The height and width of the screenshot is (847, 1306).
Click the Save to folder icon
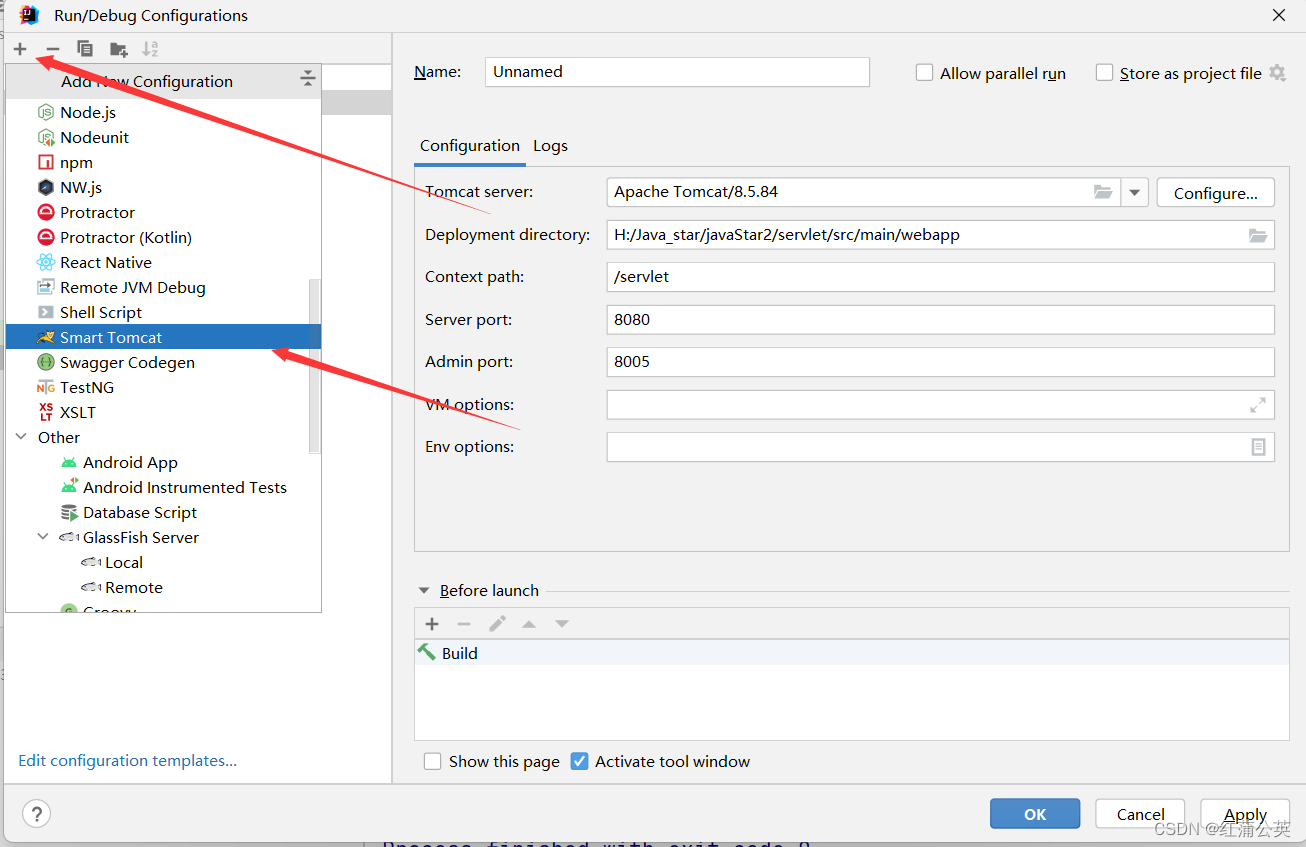point(119,49)
